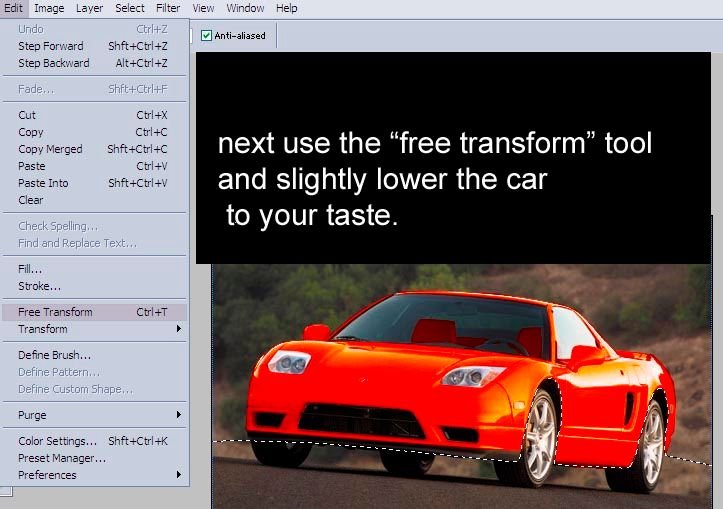Open the Filter menu
Image resolution: width=723 pixels, height=509 pixels.
tap(168, 8)
